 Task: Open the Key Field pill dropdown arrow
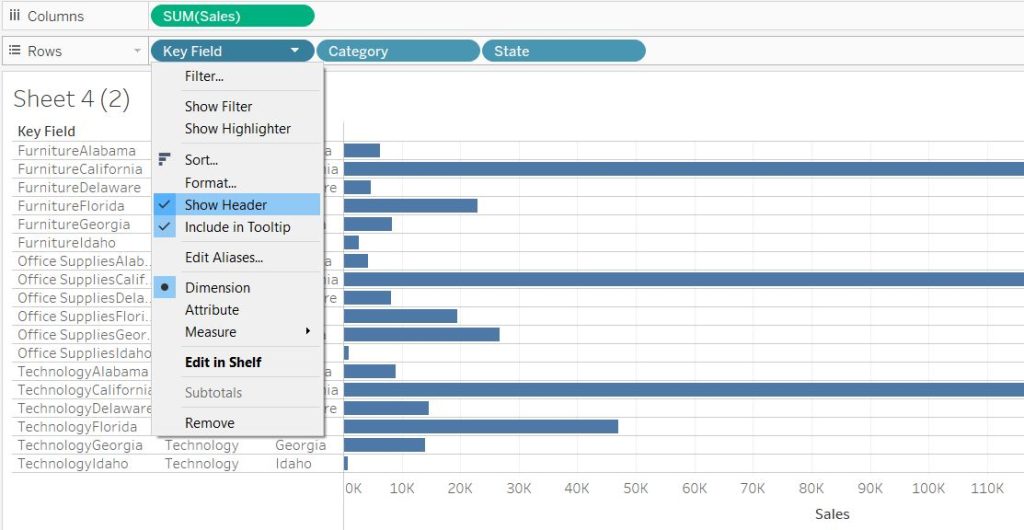pyautogui.click(x=295, y=51)
